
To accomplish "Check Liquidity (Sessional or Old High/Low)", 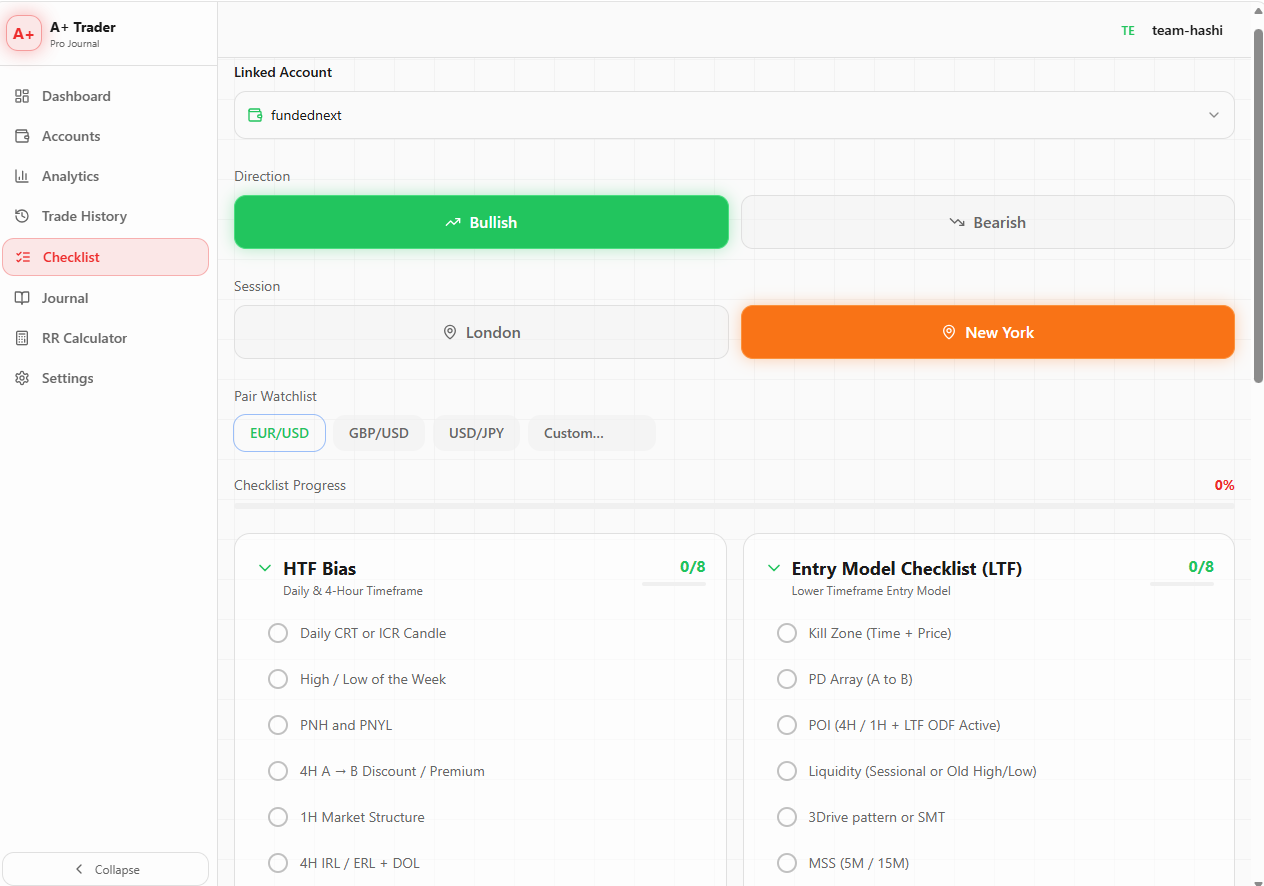I will (787, 771).
